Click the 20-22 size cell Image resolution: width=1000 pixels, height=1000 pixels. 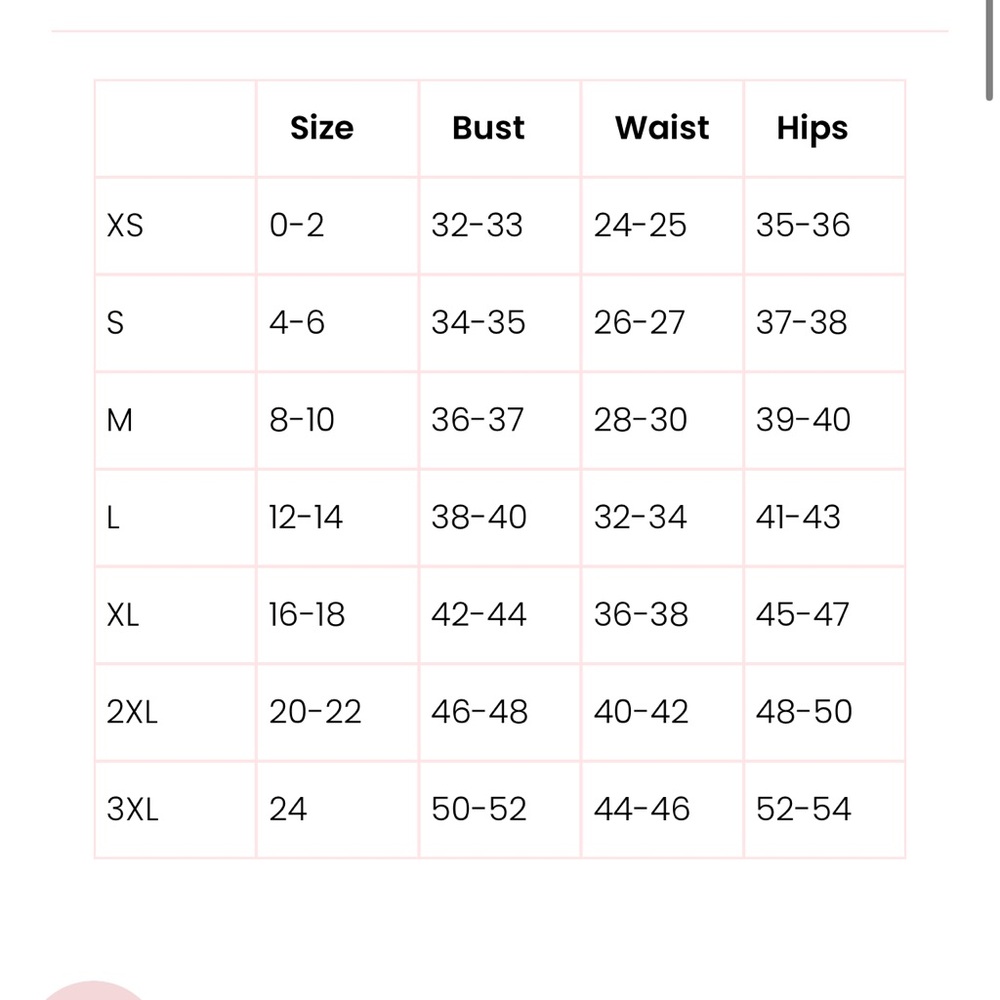point(315,712)
